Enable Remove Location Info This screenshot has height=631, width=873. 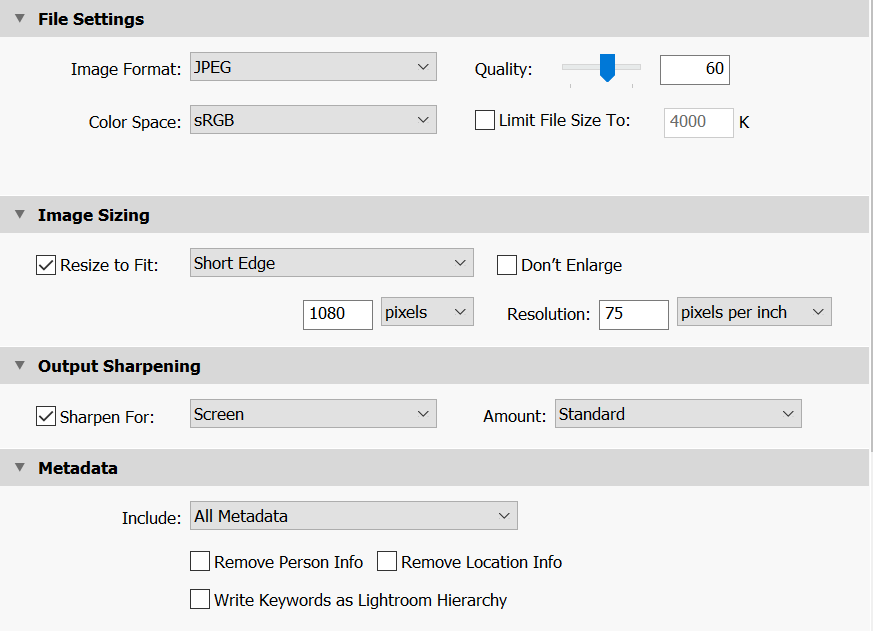coord(387,561)
